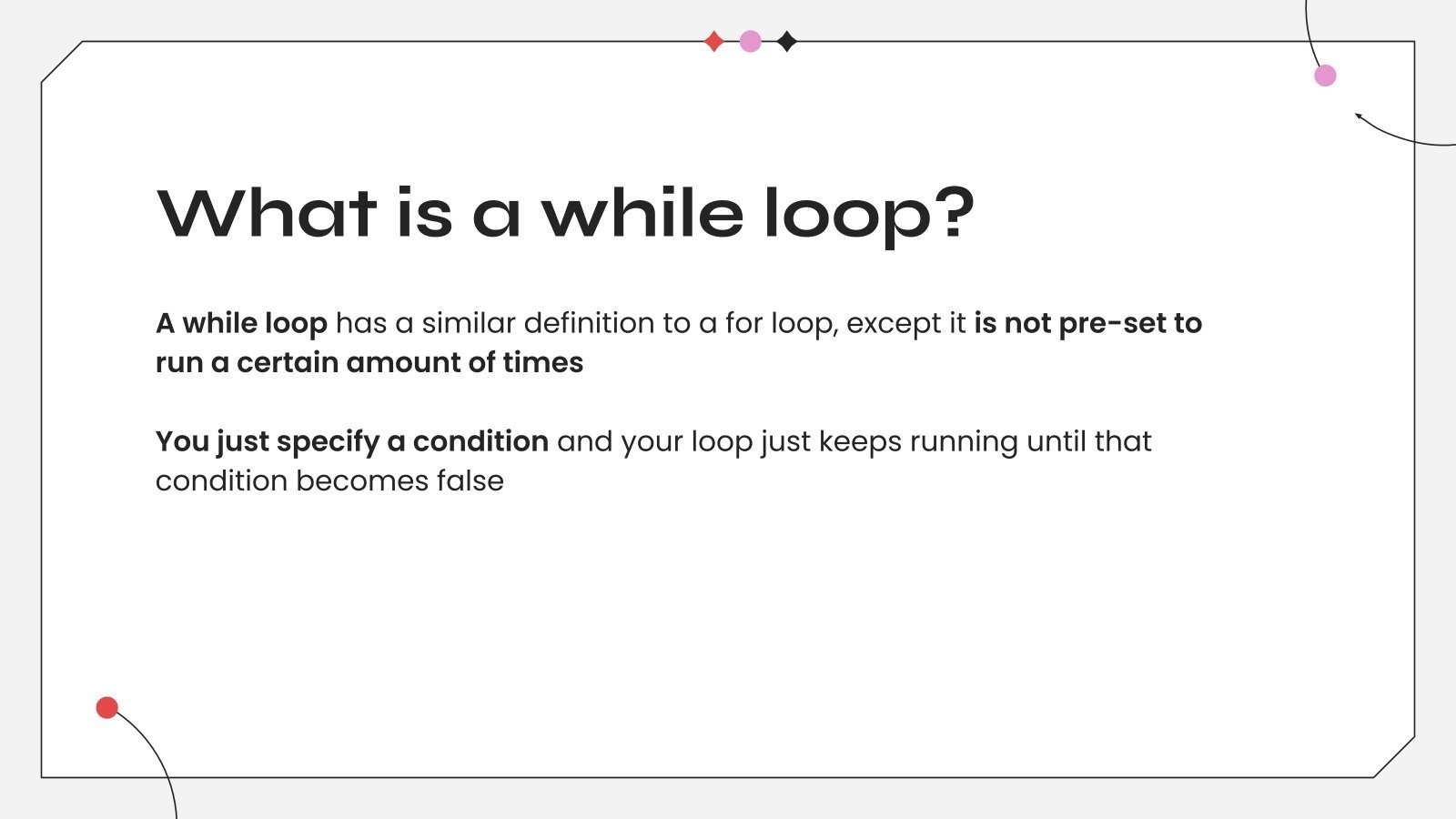This screenshot has height=819, width=1456.
Task: Click the diagonal cut corner at frame's bottom-right
Action: tap(1394, 757)
